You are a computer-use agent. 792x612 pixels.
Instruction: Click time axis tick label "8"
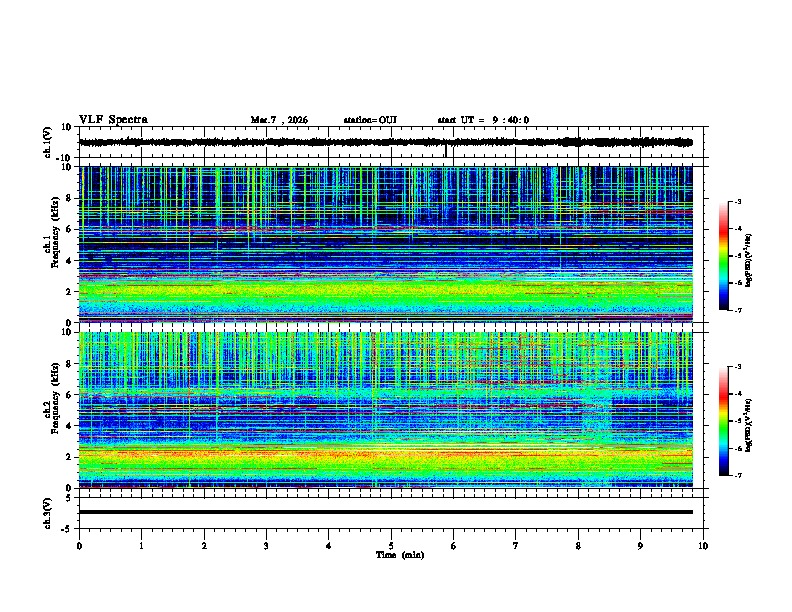[x=578, y=546]
